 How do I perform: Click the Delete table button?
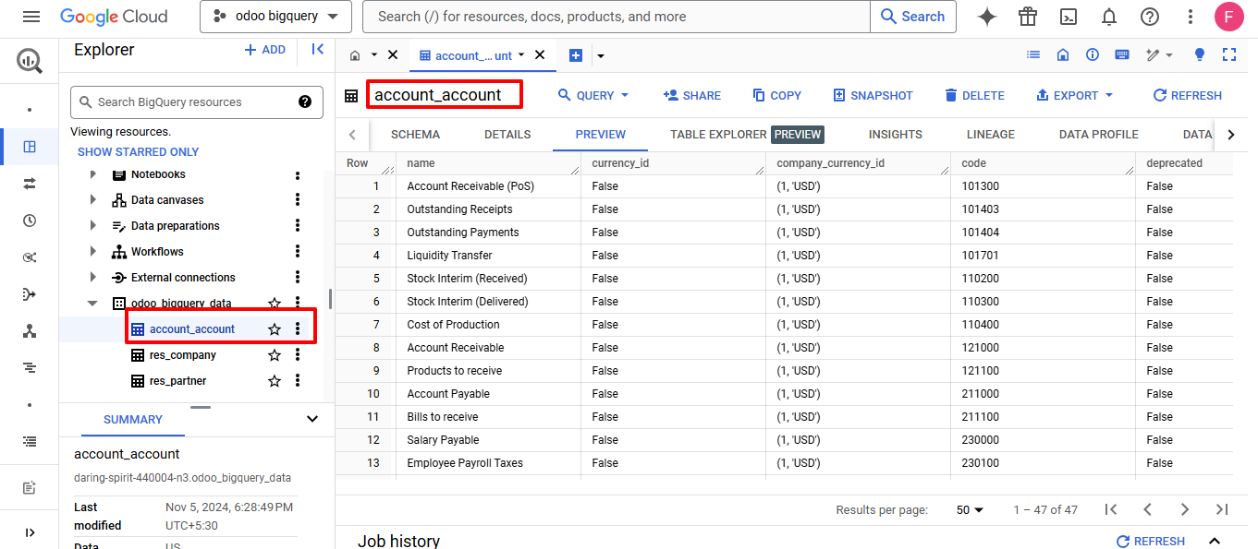(x=974, y=96)
